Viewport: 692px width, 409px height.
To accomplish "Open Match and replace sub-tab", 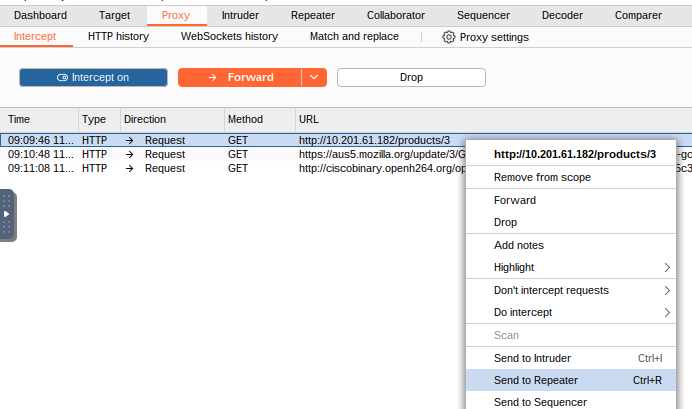I will pos(354,36).
